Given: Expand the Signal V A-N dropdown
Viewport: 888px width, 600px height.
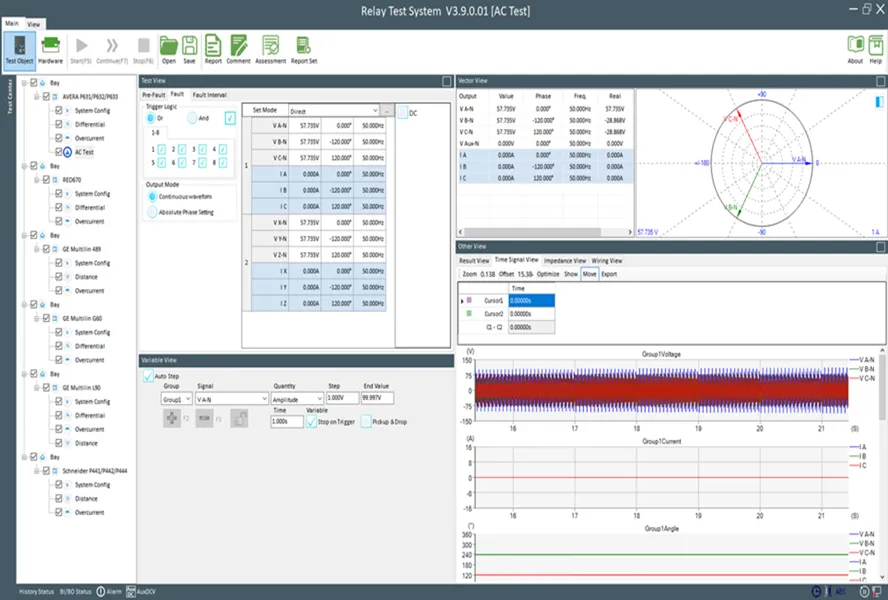Looking at the screenshot, I should pyautogui.click(x=230, y=398).
